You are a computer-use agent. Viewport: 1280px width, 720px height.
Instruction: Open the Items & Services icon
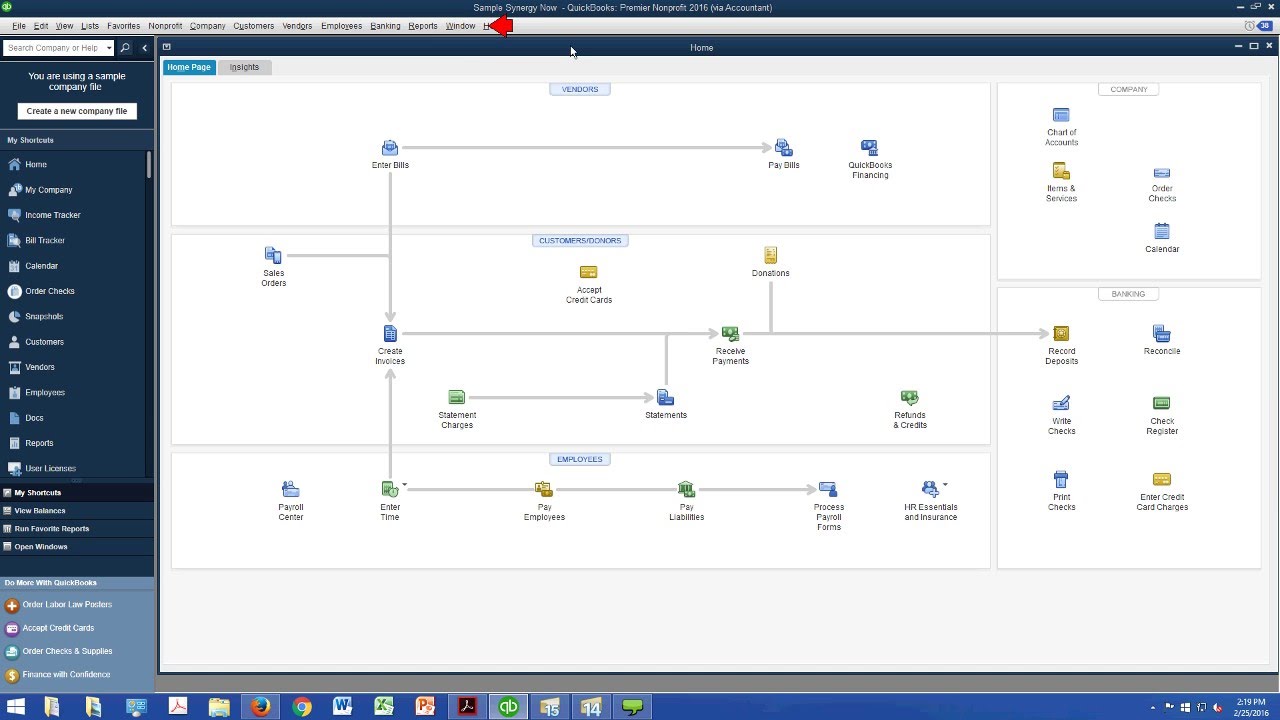(1061, 172)
